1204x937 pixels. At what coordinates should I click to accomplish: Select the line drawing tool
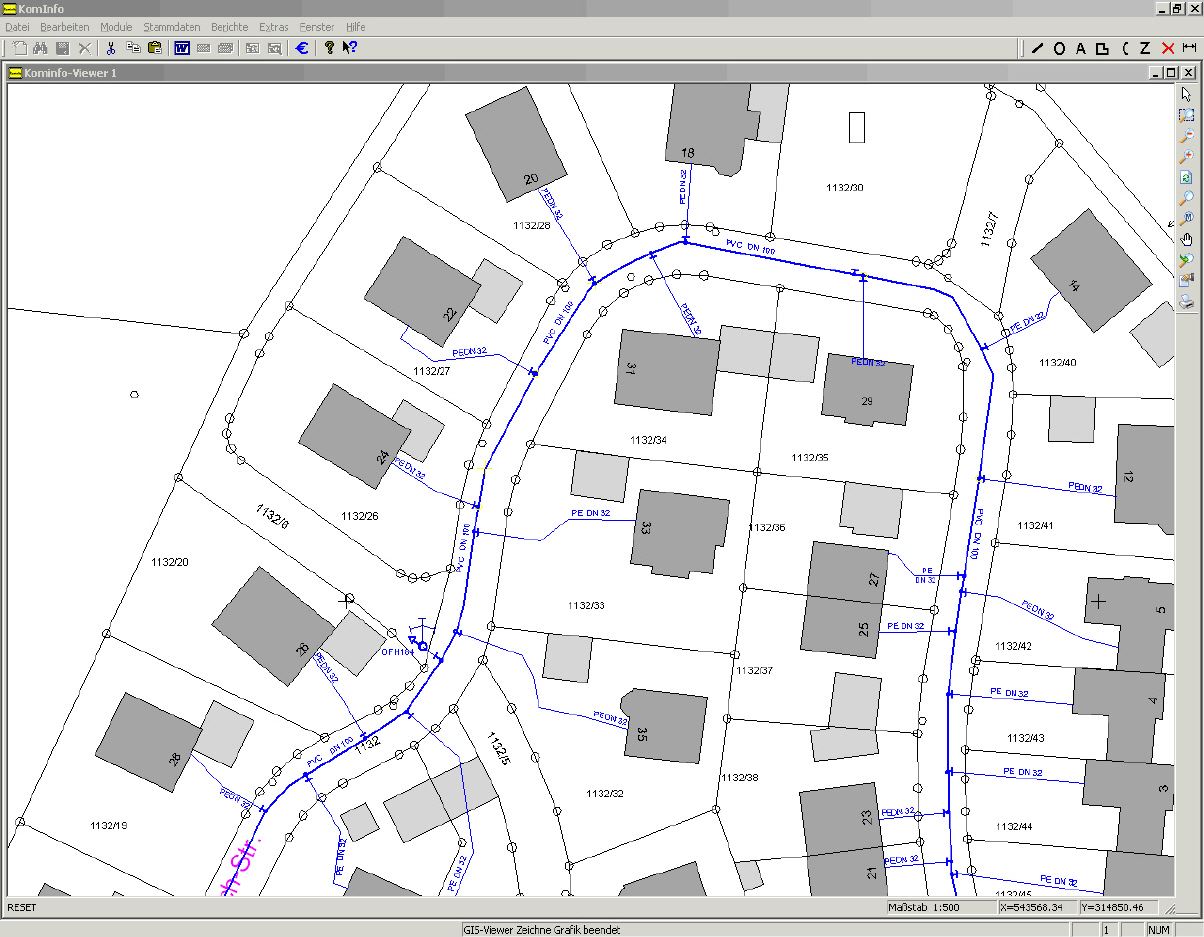(1037, 48)
